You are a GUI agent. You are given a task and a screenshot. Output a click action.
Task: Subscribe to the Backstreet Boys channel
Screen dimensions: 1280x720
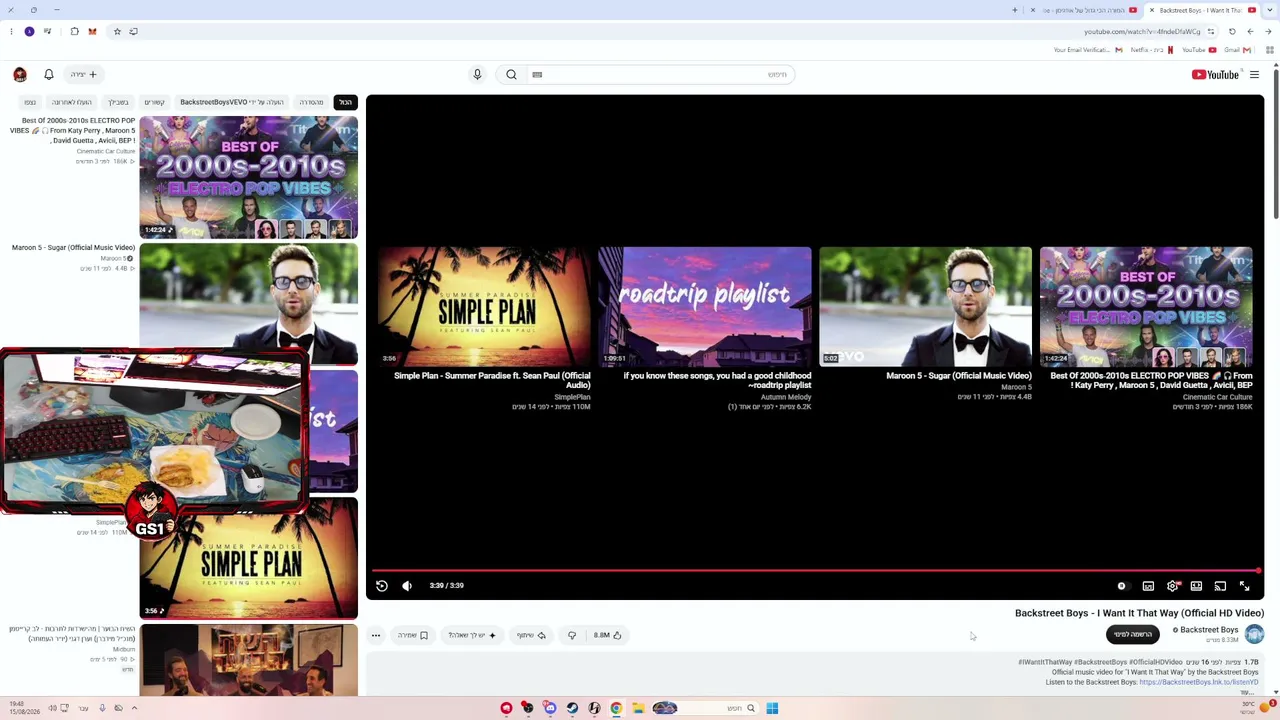click(1133, 635)
